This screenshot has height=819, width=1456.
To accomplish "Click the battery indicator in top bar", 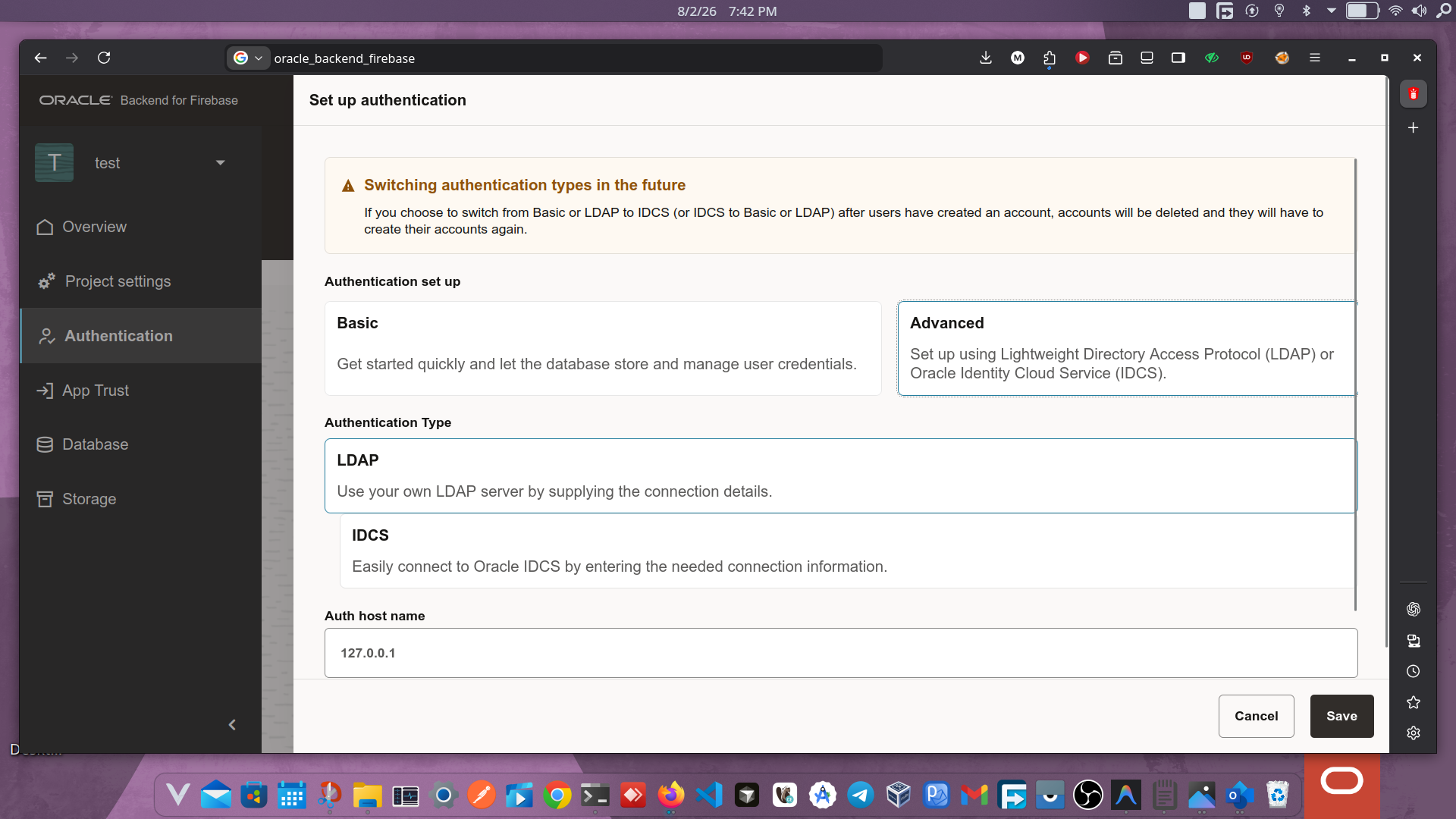I will tap(1362, 11).
